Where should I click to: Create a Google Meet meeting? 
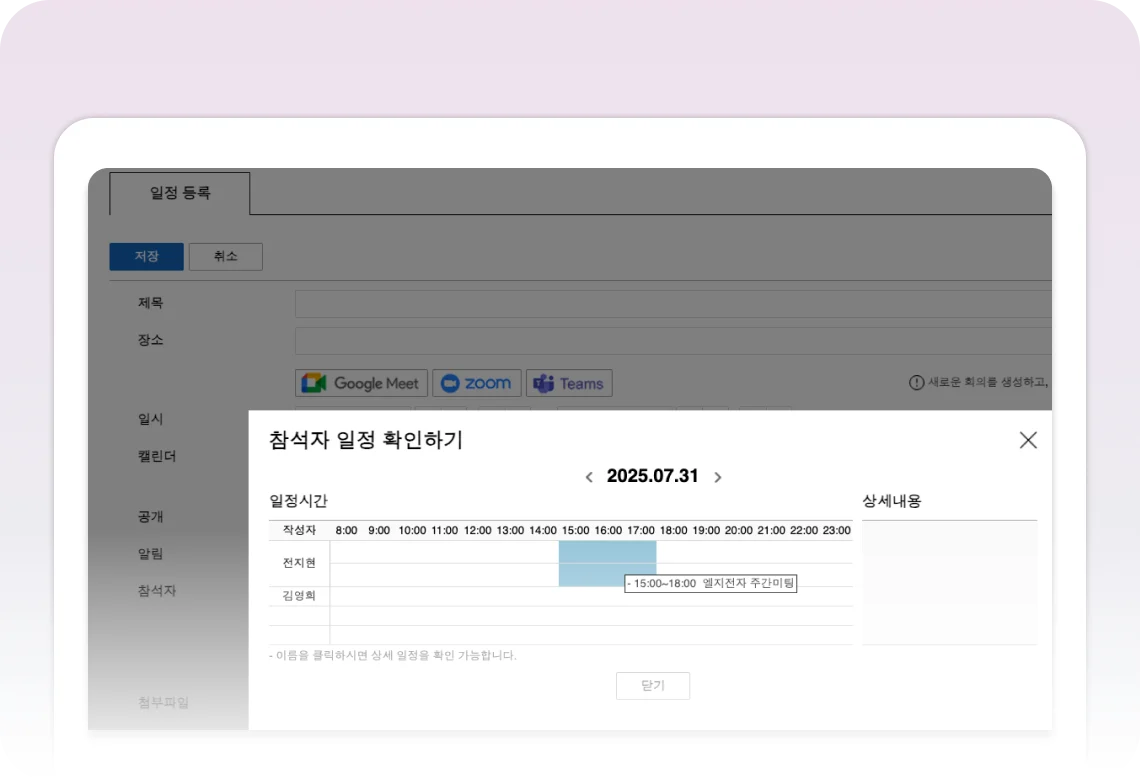point(361,383)
